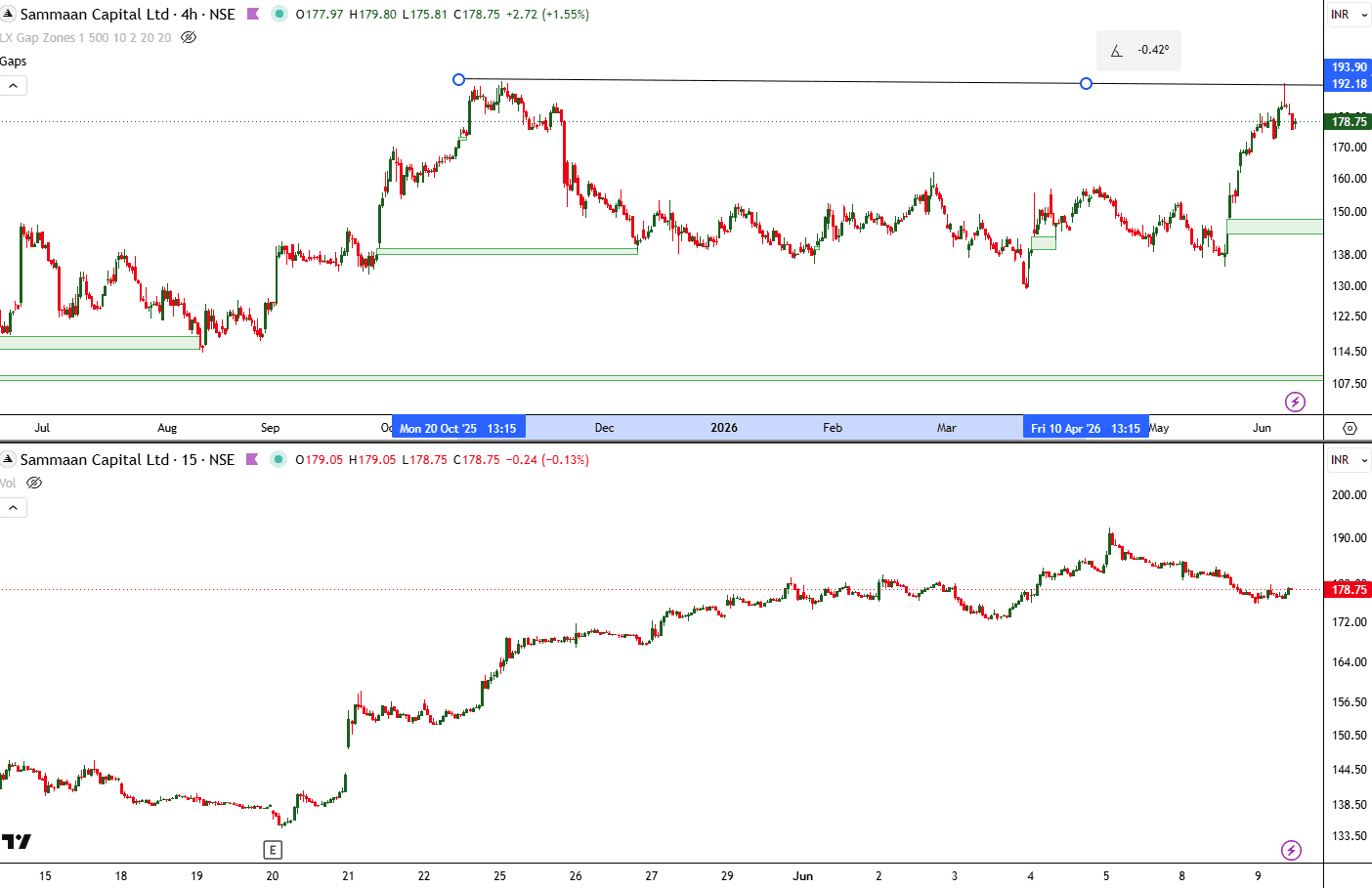Image resolution: width=1372 pixels, height=888 pixels.
Task: Click the lightning icon in bottom chart
Action: (1292, 850)
